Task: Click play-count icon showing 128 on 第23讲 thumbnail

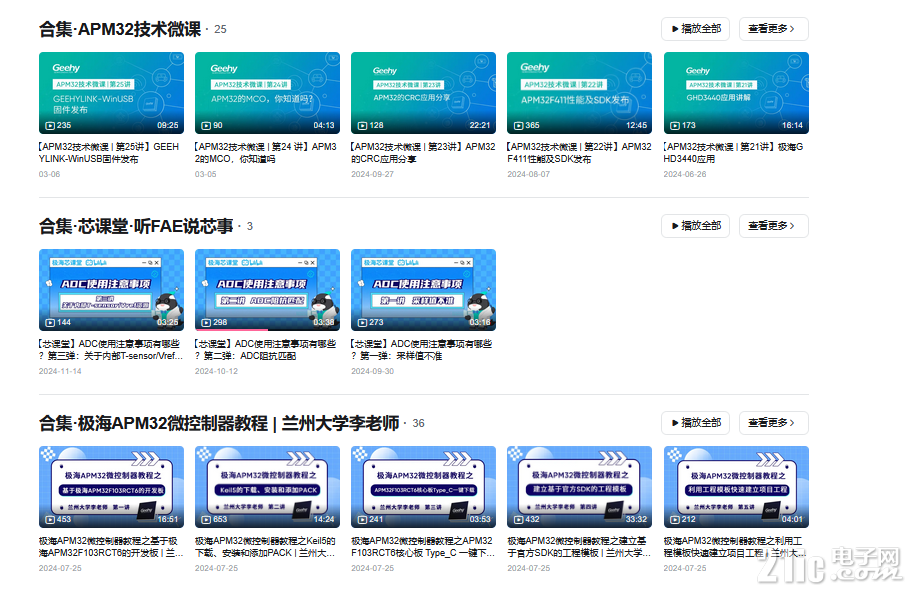Action: [x=363, y=126]
